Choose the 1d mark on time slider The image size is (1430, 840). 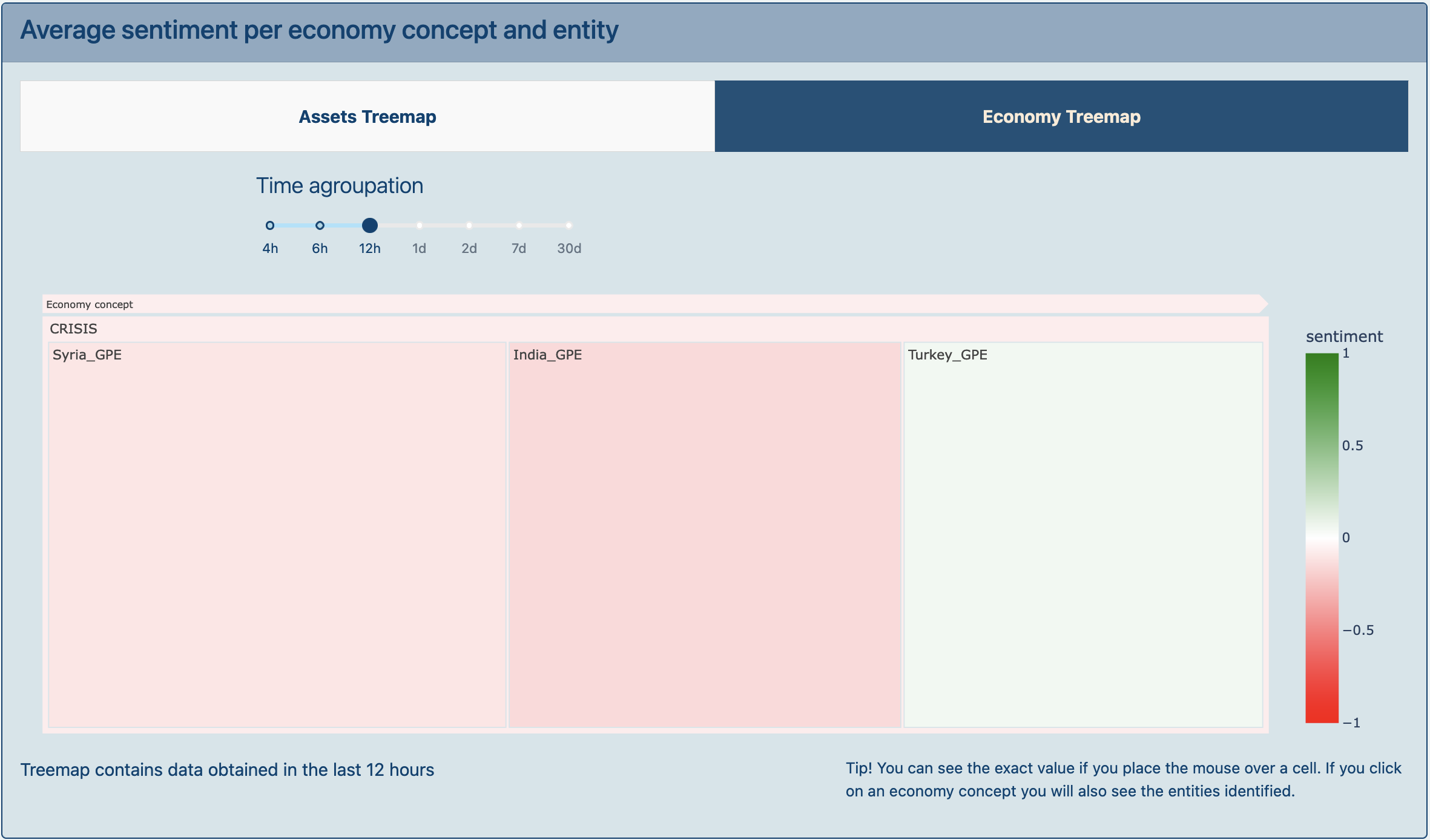420,226
